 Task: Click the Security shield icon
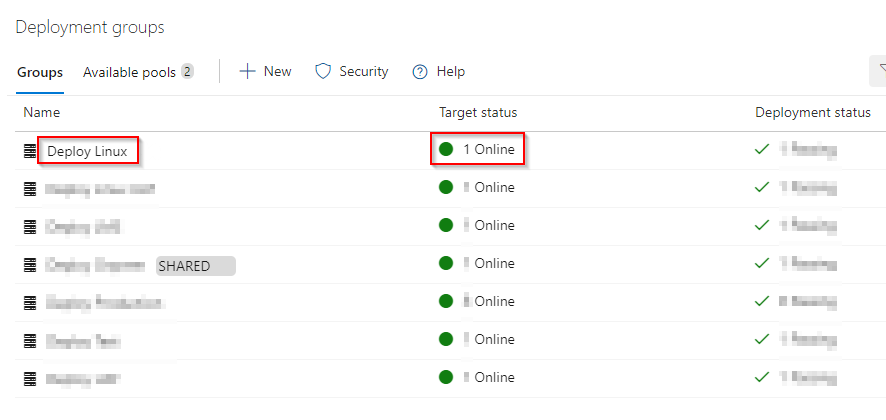(323, 71)
